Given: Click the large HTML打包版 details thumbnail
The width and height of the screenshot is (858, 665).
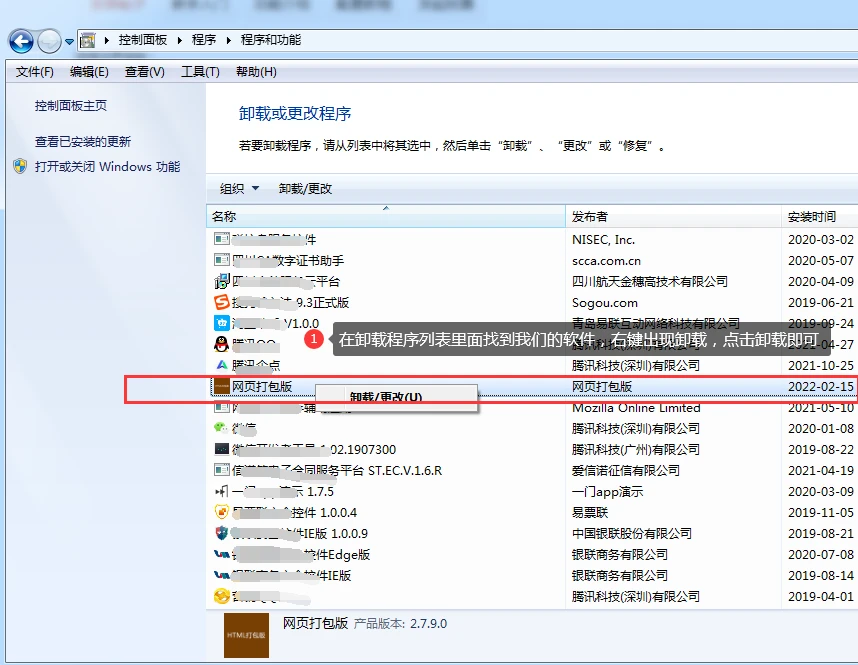Looking at the screenshot, I should coord(246,635).
